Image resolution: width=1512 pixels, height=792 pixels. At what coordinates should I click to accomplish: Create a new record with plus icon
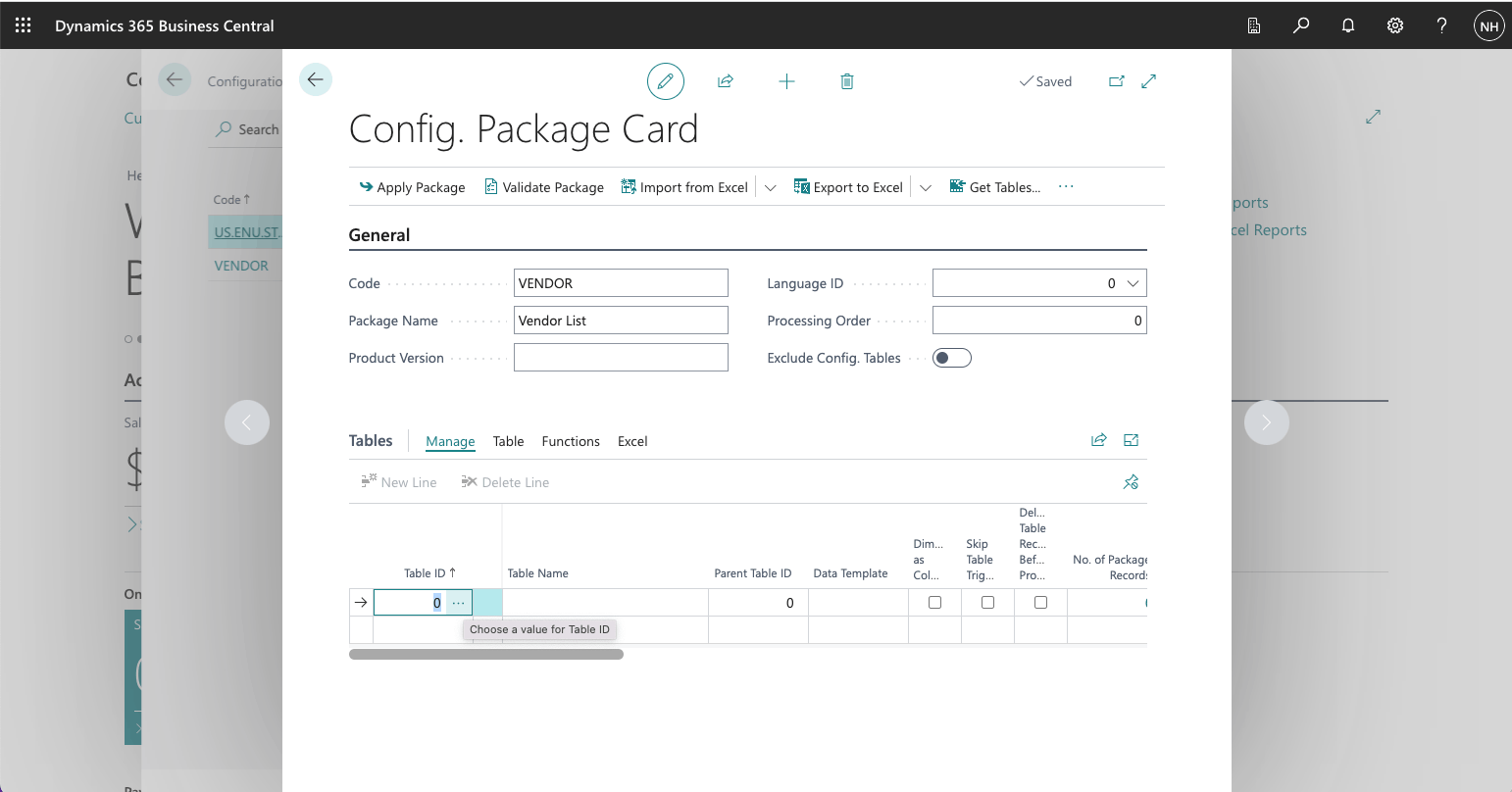pyautogui.click(x=786, y=81)
